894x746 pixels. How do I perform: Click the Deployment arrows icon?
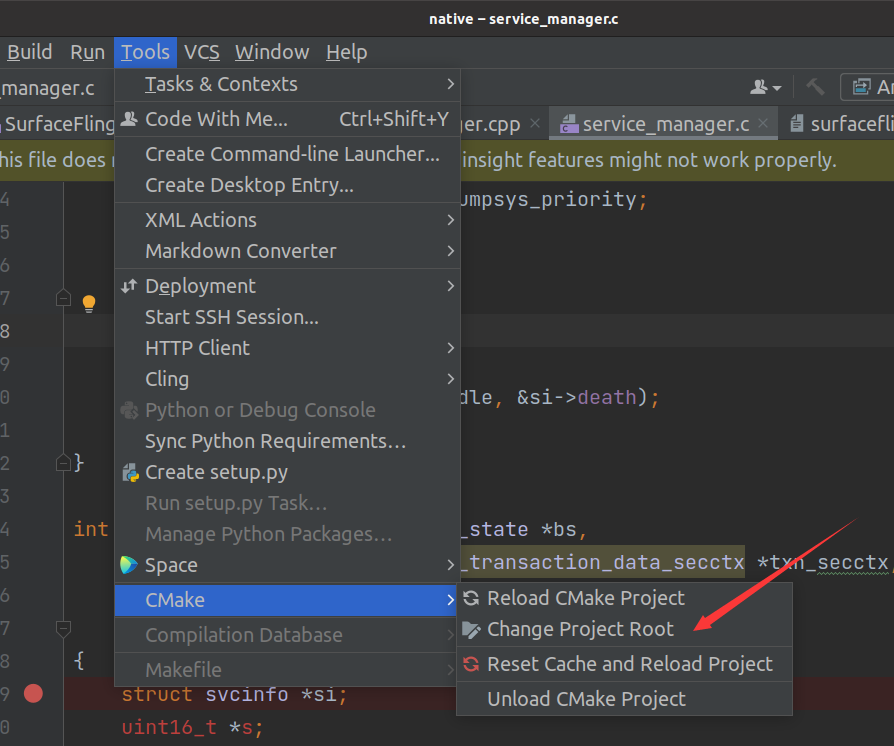[x=129, y=286]
